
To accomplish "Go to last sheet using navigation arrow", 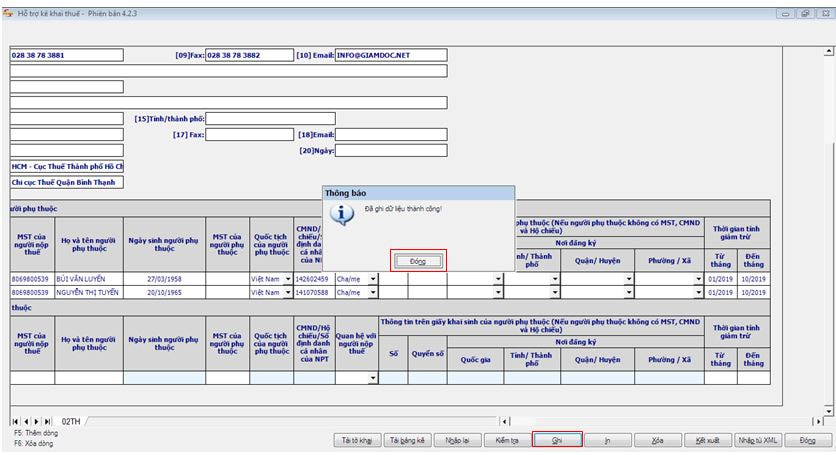I will point(46,423).
